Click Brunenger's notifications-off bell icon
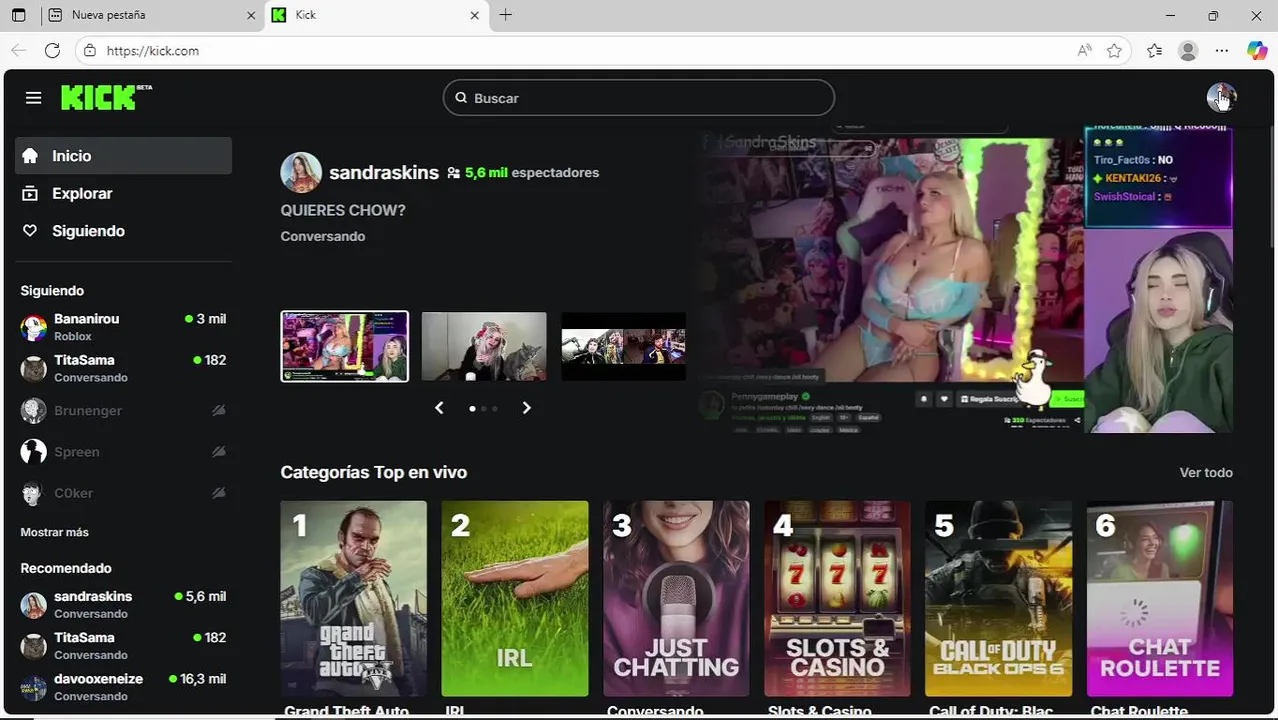This screenshot has width=1278, height=720. pos(219,410)
